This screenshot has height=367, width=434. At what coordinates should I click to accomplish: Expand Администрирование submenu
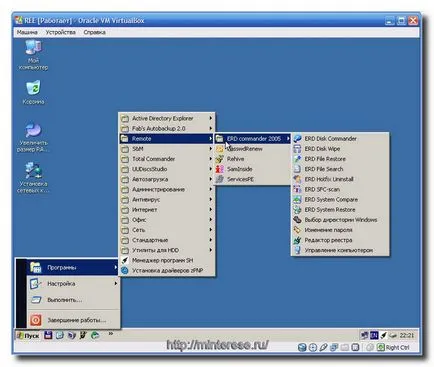(x=167, y=189)
